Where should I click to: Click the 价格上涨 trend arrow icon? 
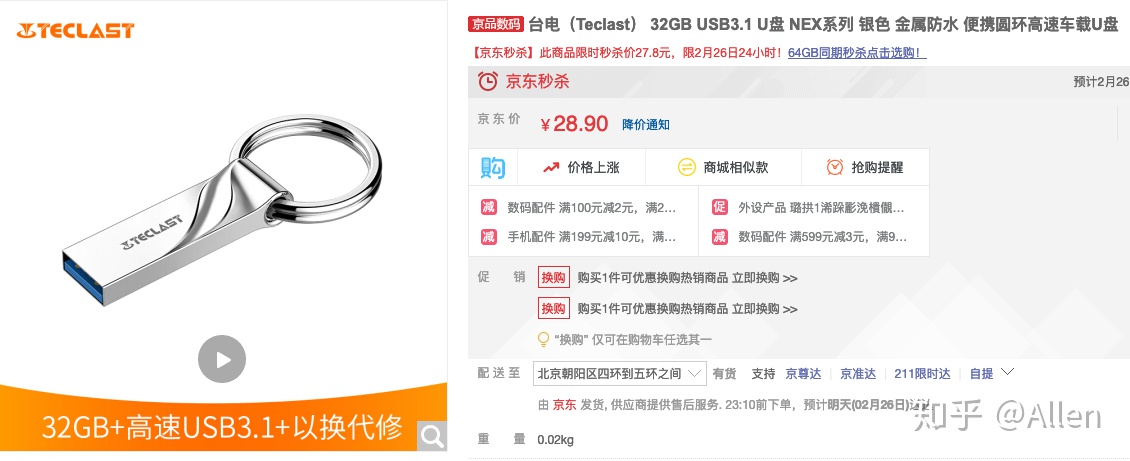tap(551, 168)
